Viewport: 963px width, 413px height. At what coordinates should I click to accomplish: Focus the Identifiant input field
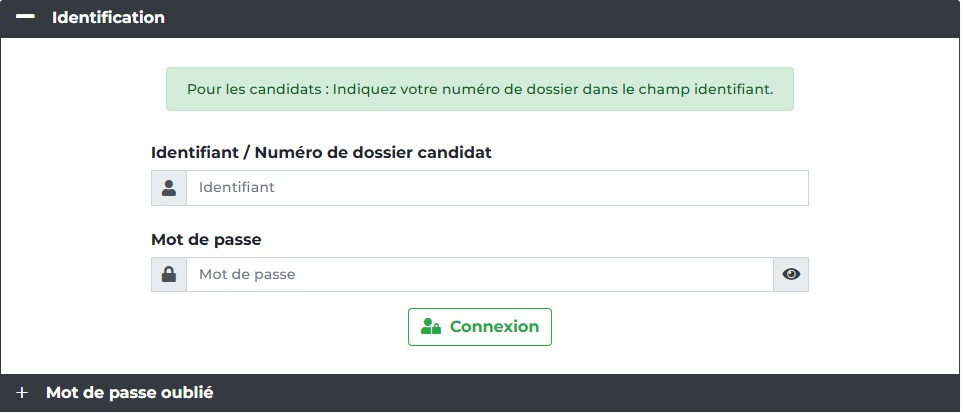tap(497, 188)
